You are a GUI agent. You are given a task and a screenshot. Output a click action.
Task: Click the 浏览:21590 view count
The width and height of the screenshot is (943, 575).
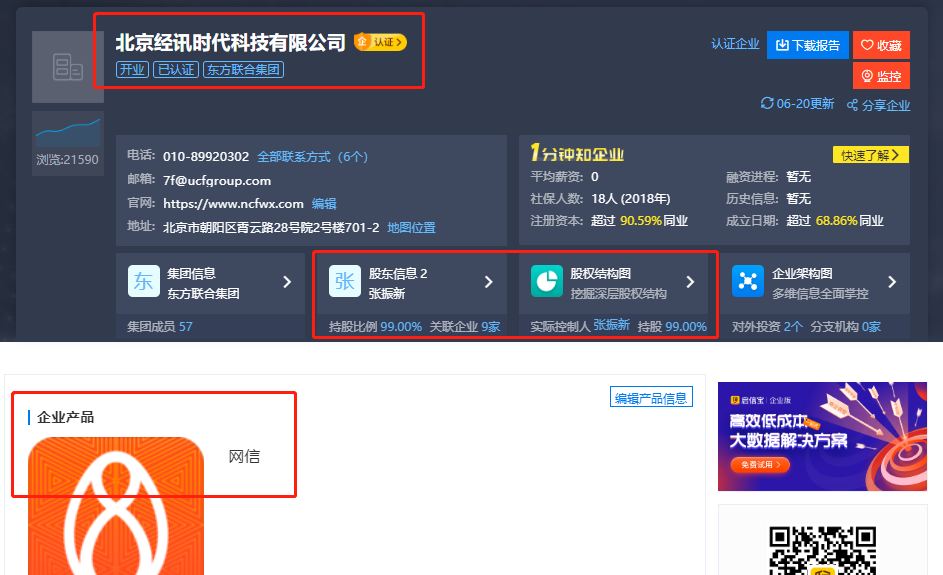(x=67, y=160)
